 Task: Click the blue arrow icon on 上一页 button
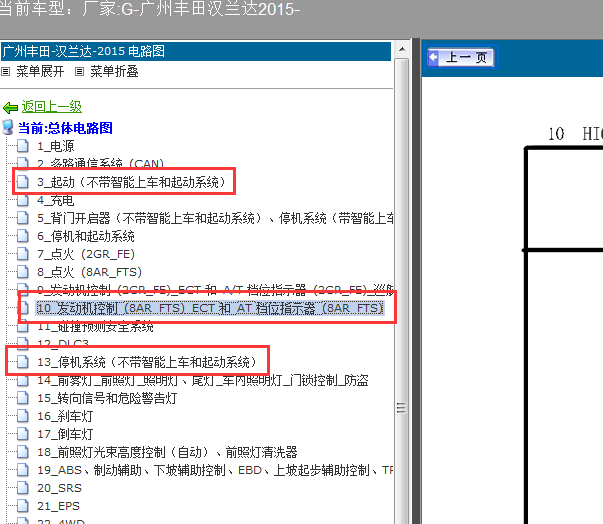coord(433,58)
